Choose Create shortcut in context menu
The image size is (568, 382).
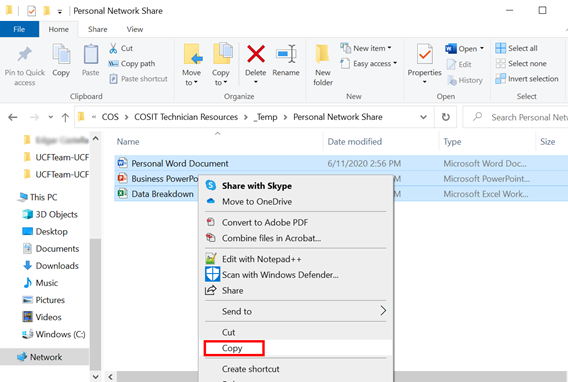[296, 369]
